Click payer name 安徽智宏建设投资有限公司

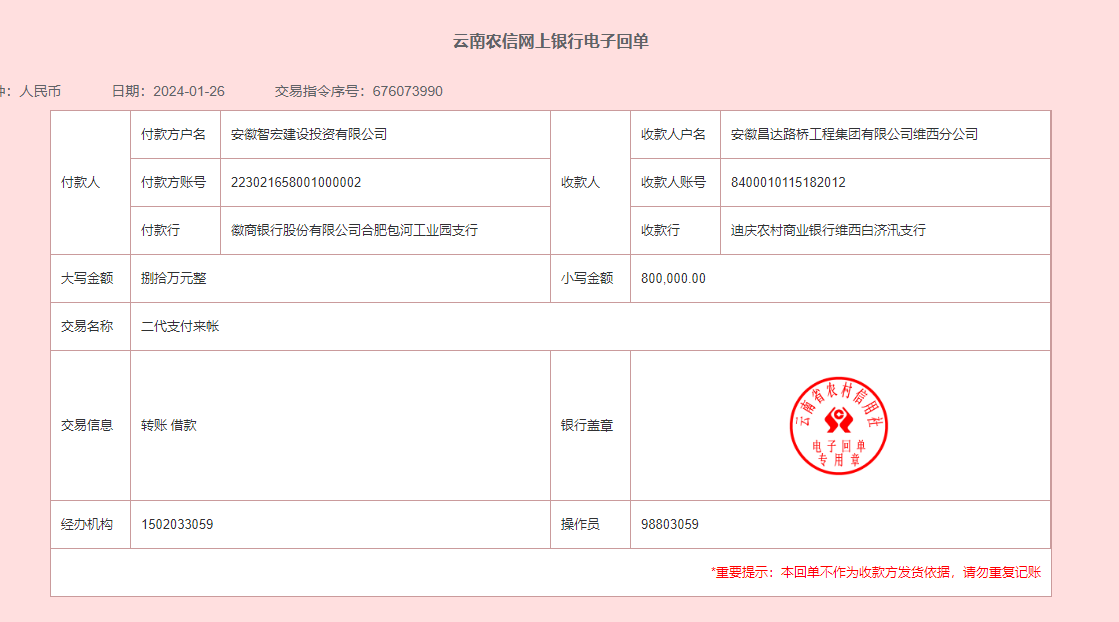(308, 134)
